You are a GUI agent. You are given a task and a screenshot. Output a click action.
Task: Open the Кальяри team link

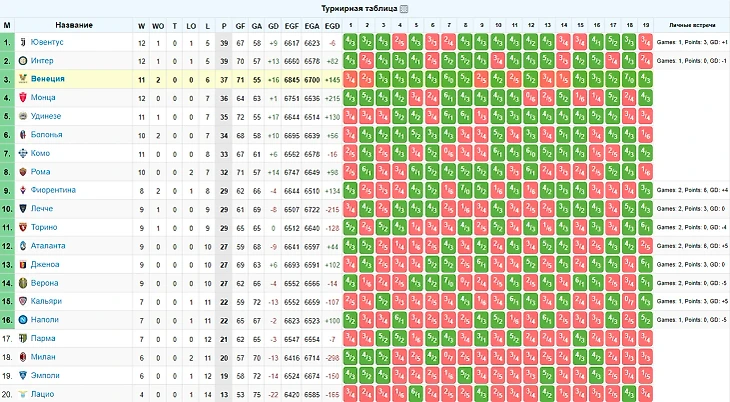46,301
